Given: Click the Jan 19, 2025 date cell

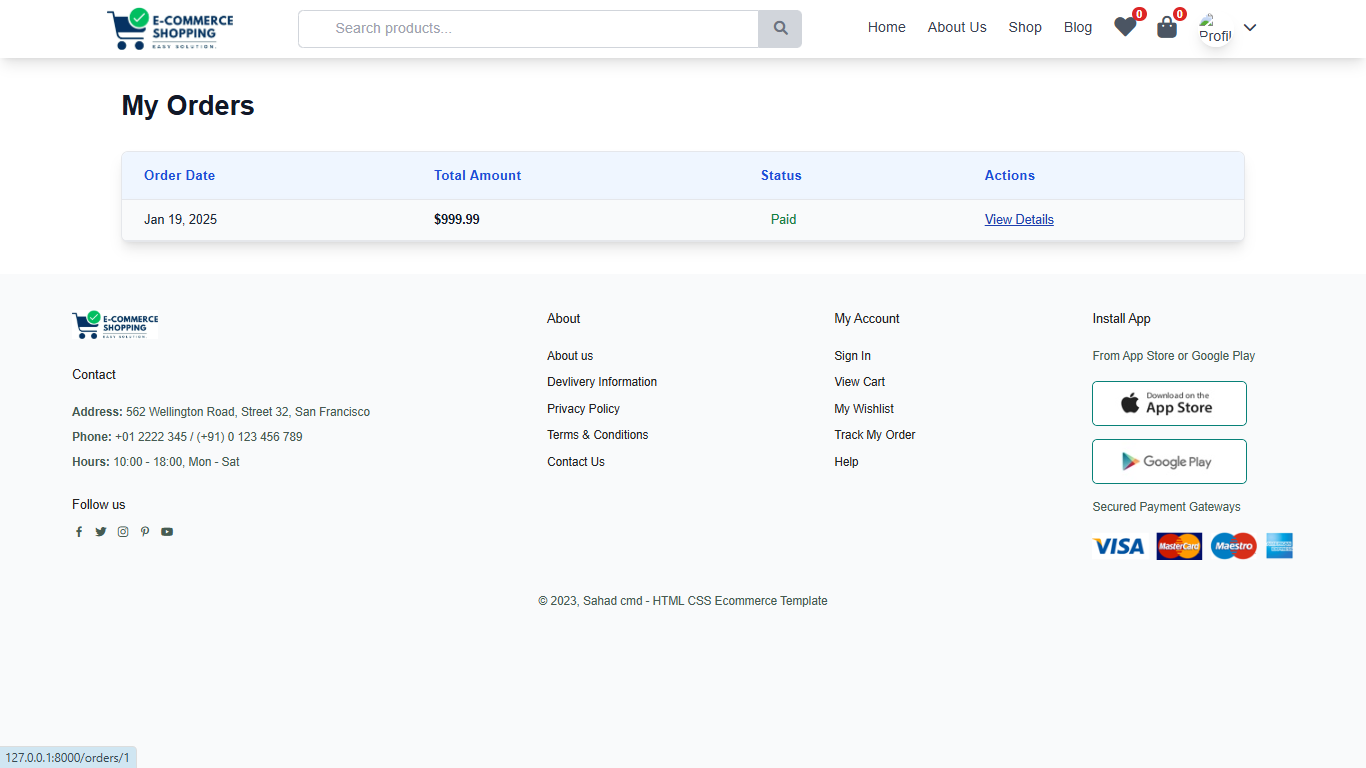Looking at the screenshot, I should 181,220.
